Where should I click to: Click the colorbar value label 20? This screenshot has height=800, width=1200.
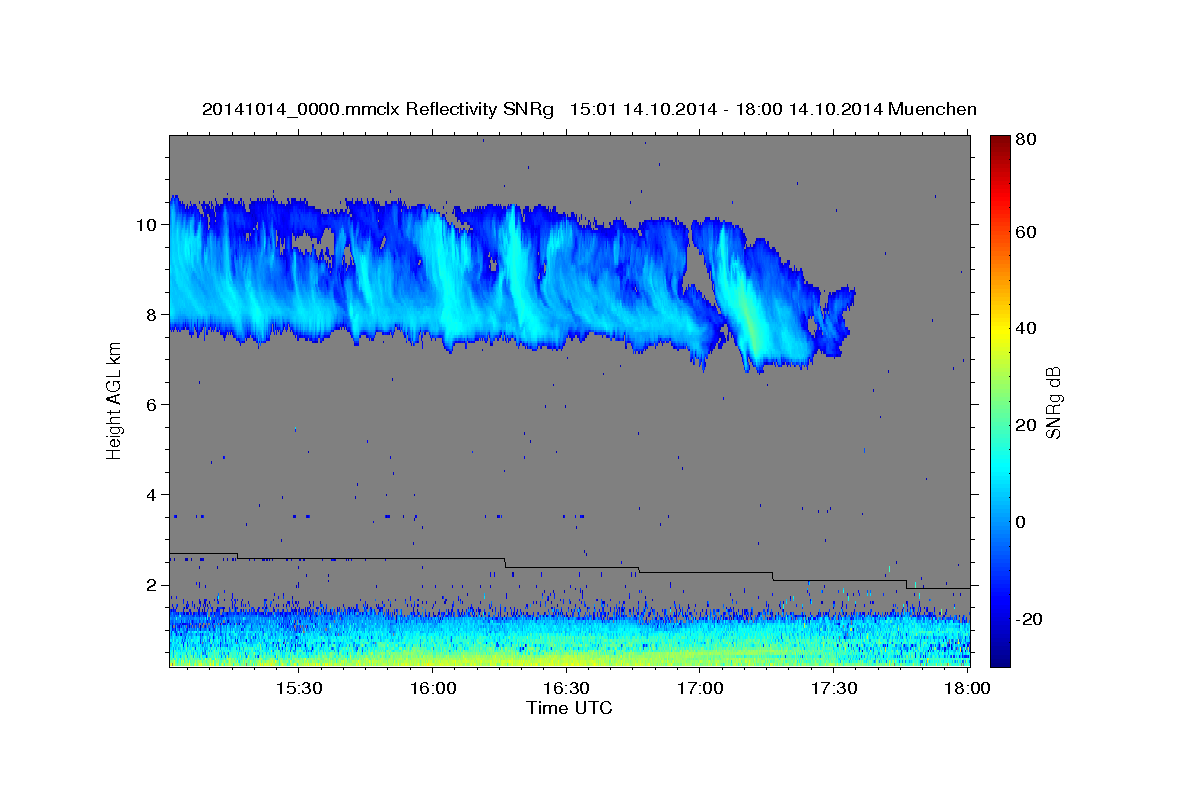1025,425
